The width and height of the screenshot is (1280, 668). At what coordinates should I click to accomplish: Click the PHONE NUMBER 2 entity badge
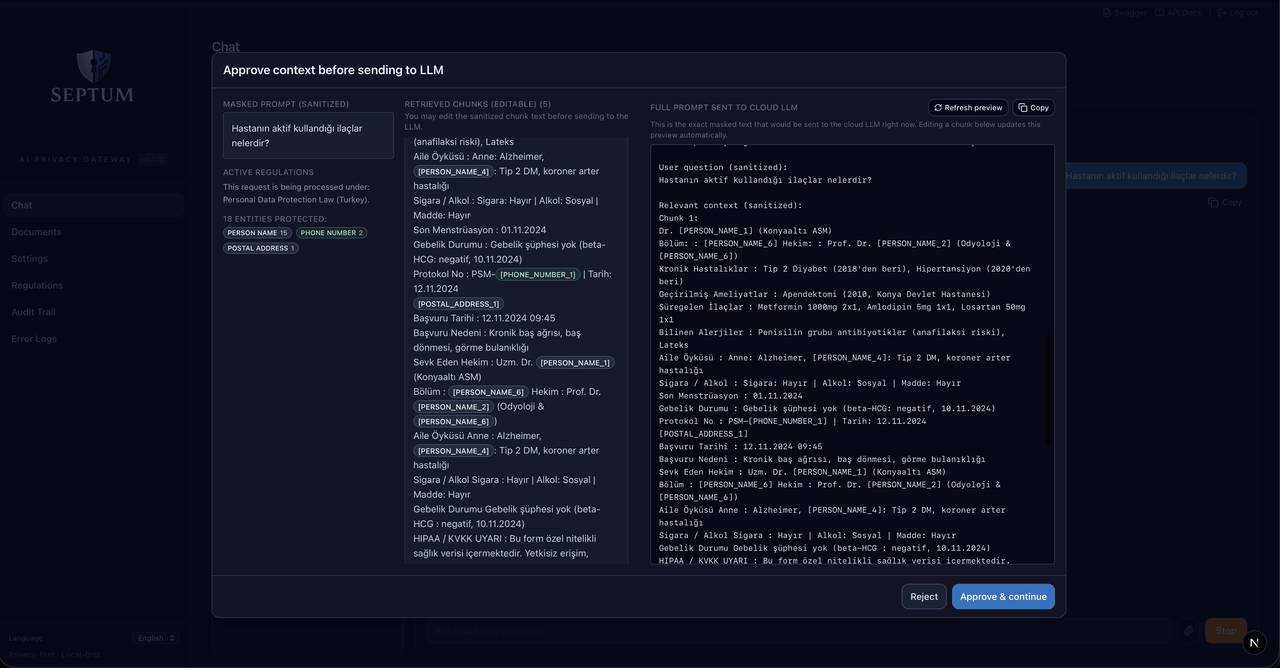pos(332,233)
